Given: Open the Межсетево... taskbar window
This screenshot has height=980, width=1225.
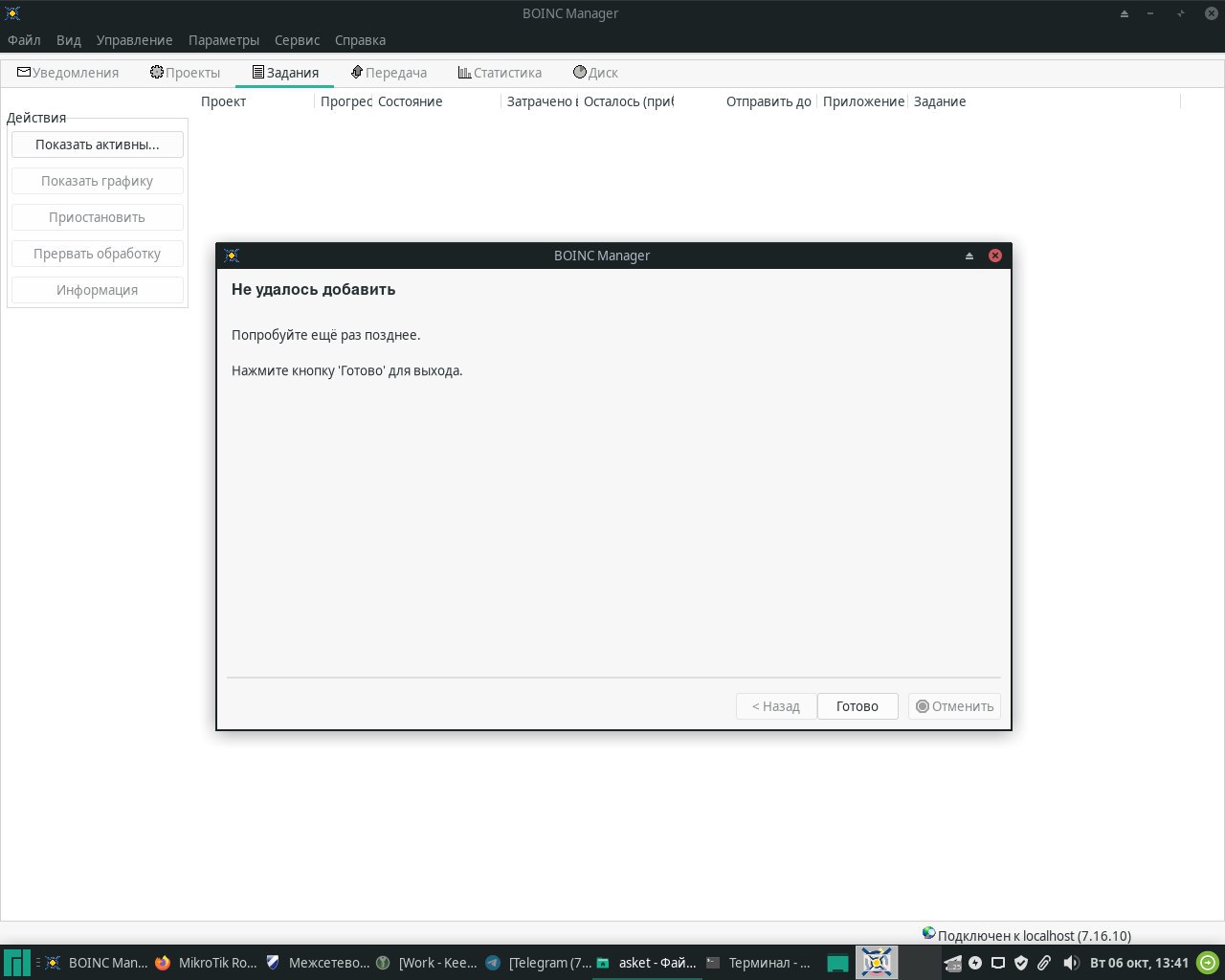Looking at the screenshot, I should tap(317, 963).
